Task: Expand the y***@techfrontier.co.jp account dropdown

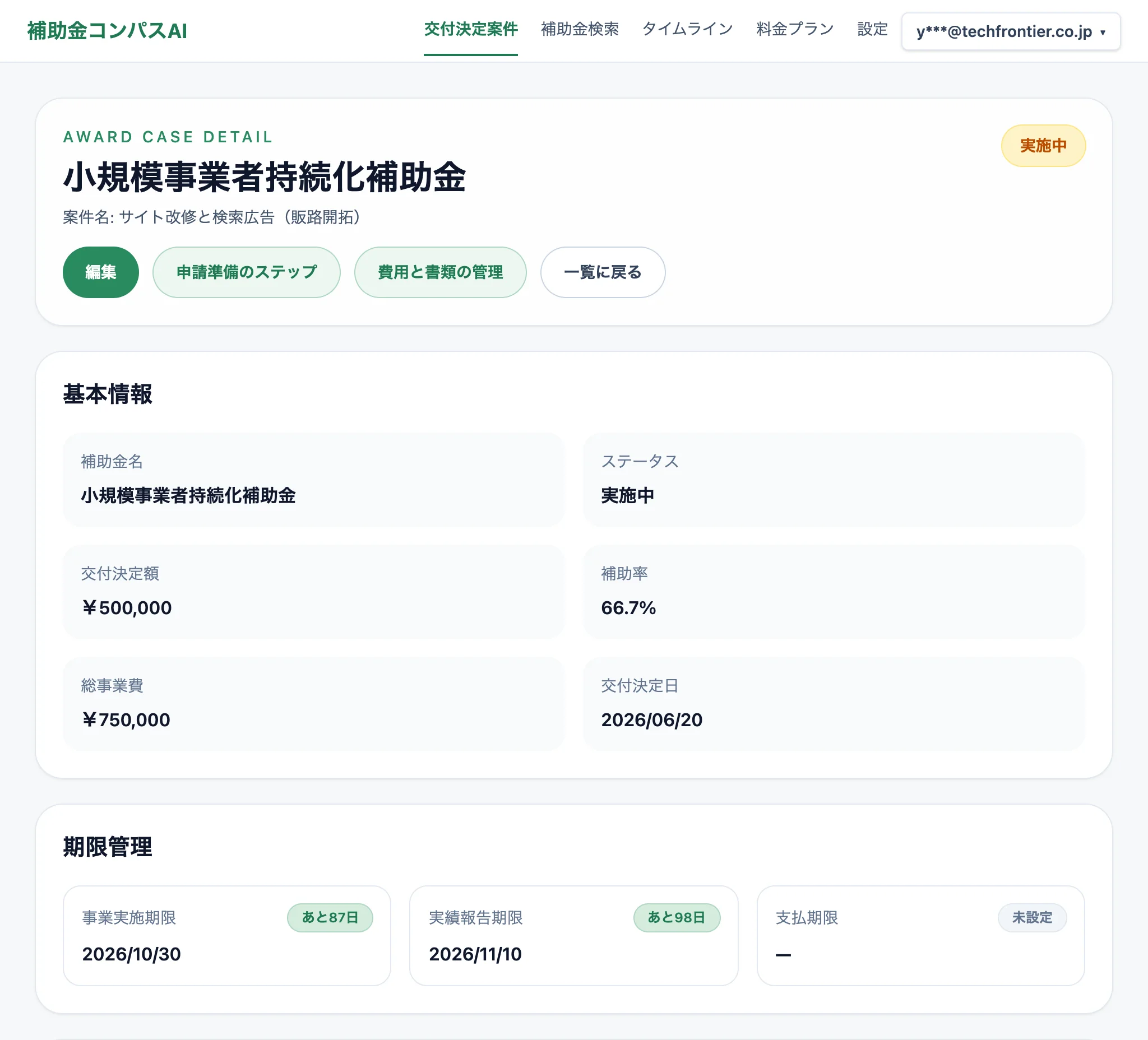Action: (1011, 32)
